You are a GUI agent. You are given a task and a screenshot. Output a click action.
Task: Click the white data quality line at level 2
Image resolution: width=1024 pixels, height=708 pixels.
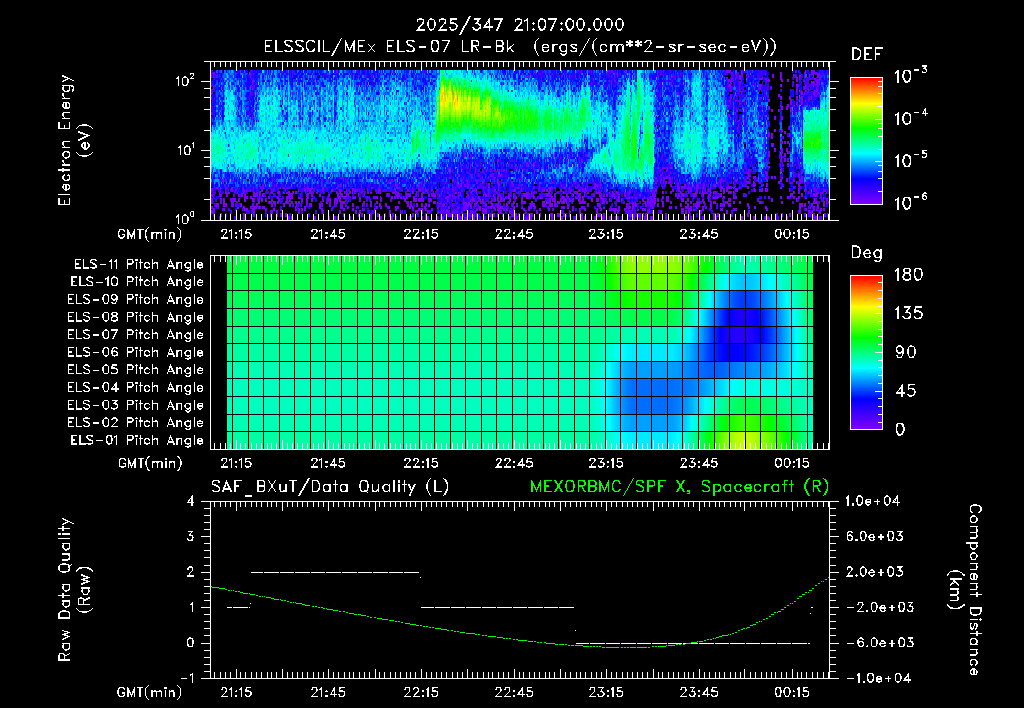point(335,572)
